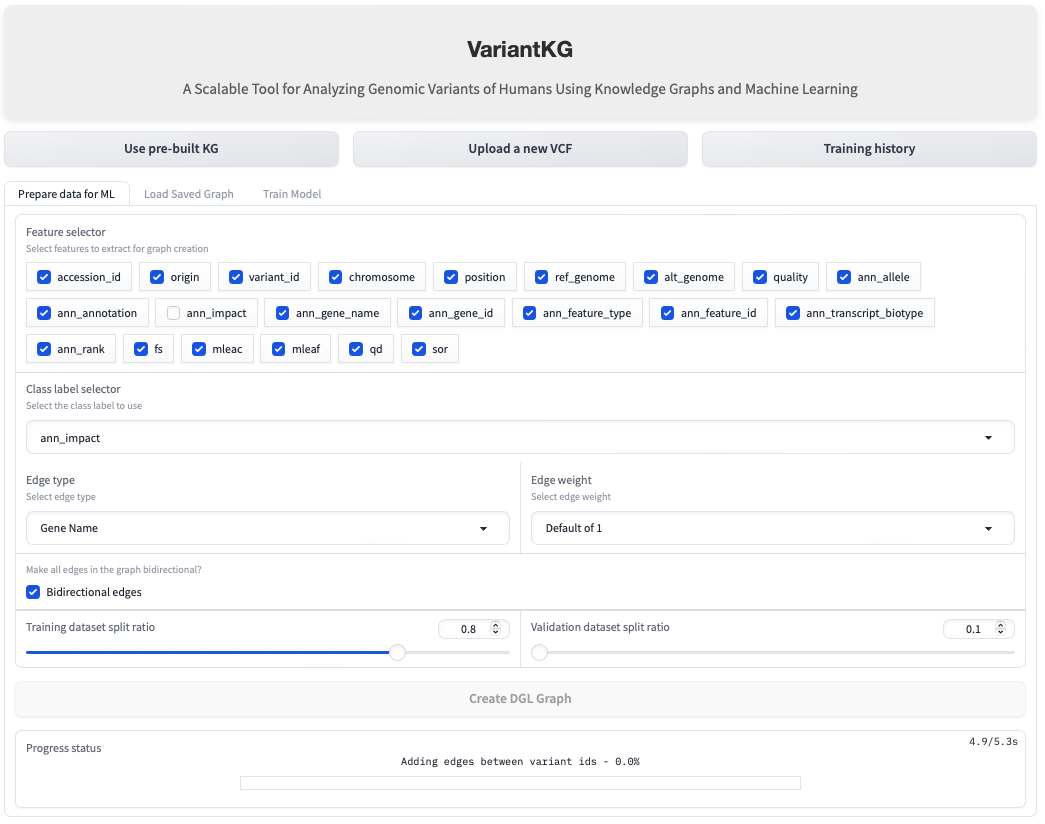1045x824 pixels.
Task: Open the Edge weight dropdown
Action: click(772, 528)
